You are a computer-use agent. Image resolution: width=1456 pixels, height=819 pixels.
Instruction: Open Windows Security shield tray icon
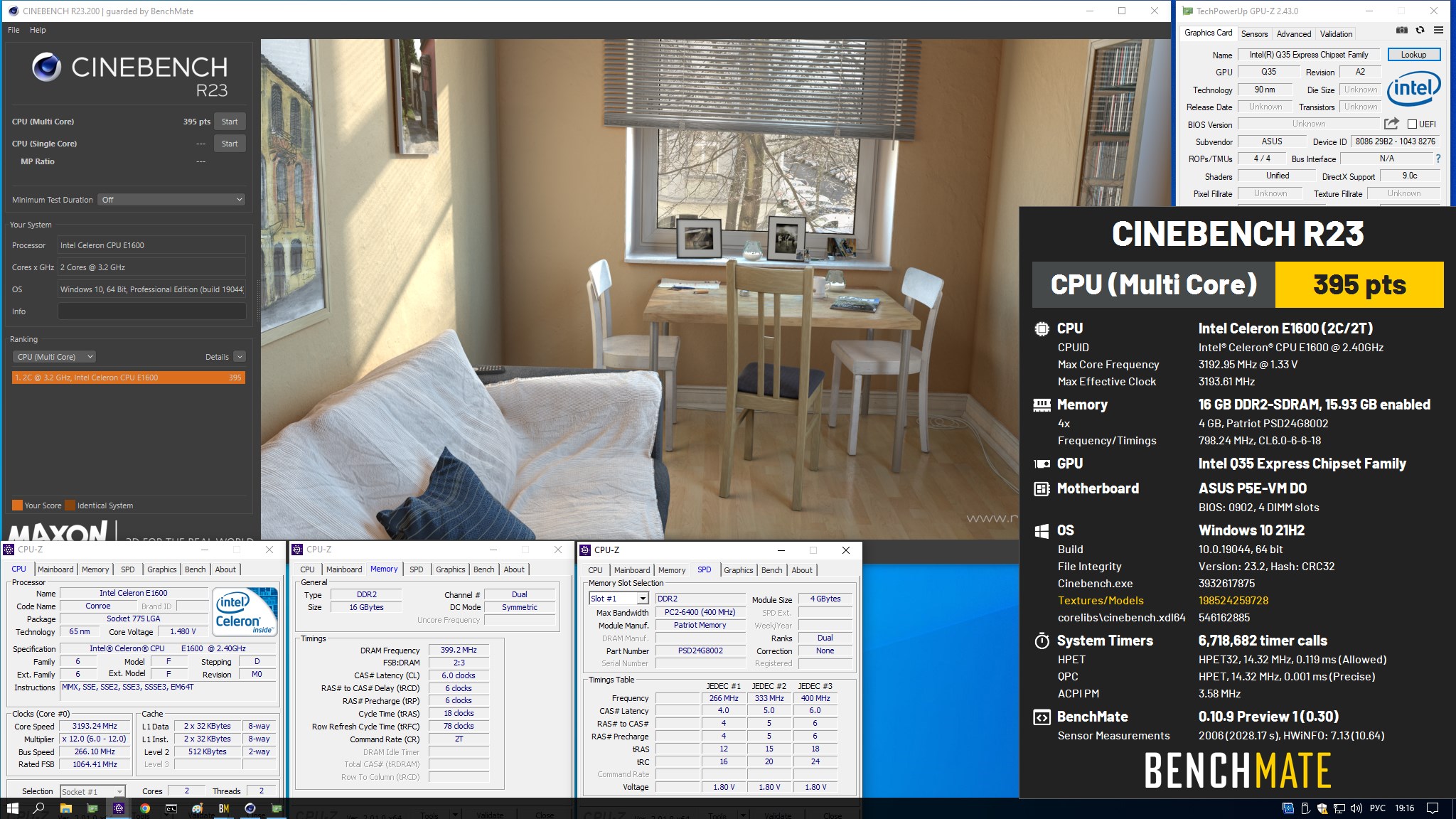pyautogui.click(x=1322, y=808)
